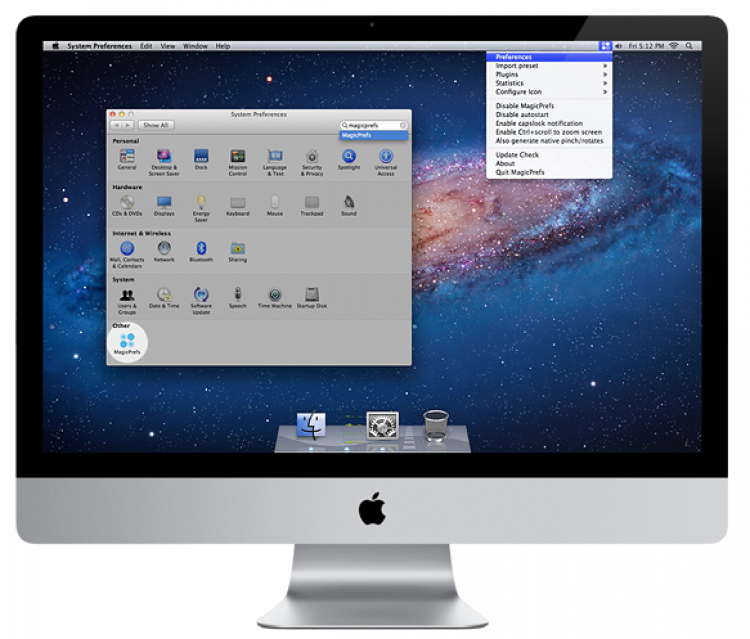Open the Trackpad preference pane
This screenshot has height=639, width=750.
coord(312,206)
